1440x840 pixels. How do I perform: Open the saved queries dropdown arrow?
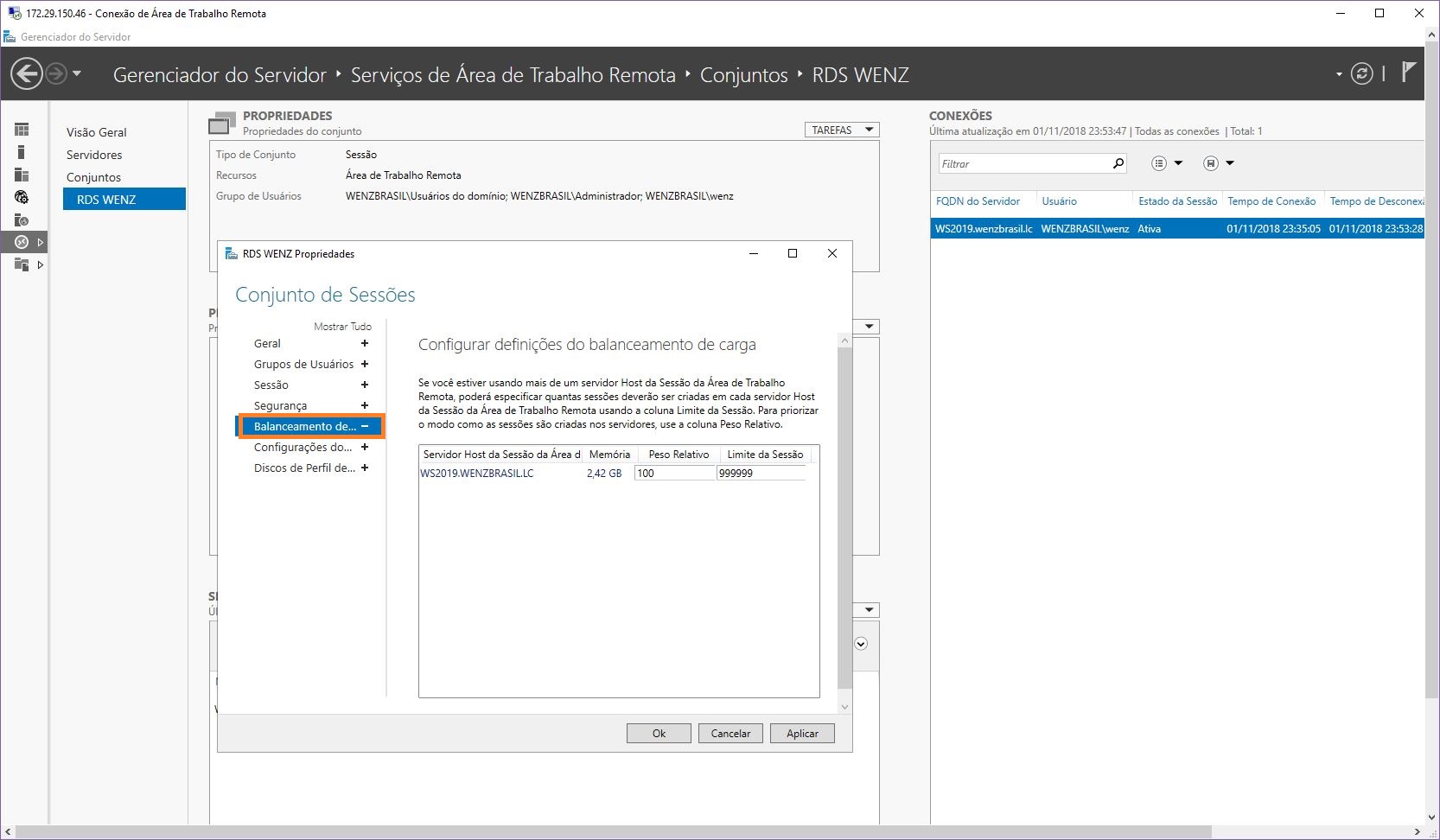click(1230, 163)
